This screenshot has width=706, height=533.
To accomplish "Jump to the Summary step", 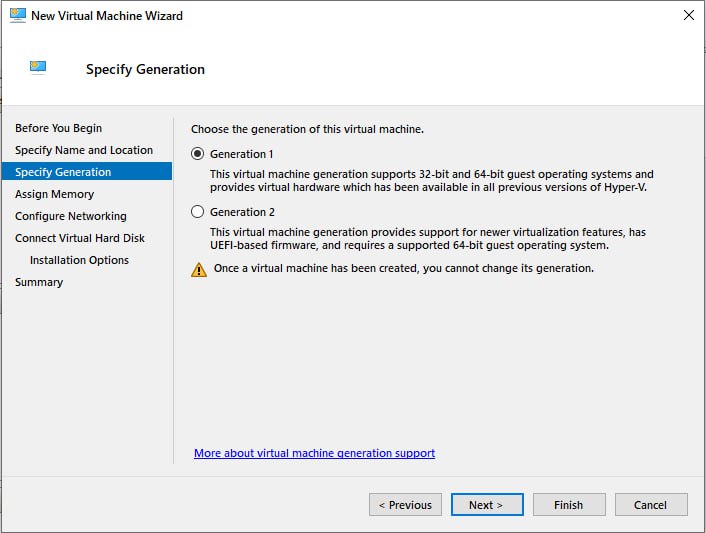I will click(39, 282).
